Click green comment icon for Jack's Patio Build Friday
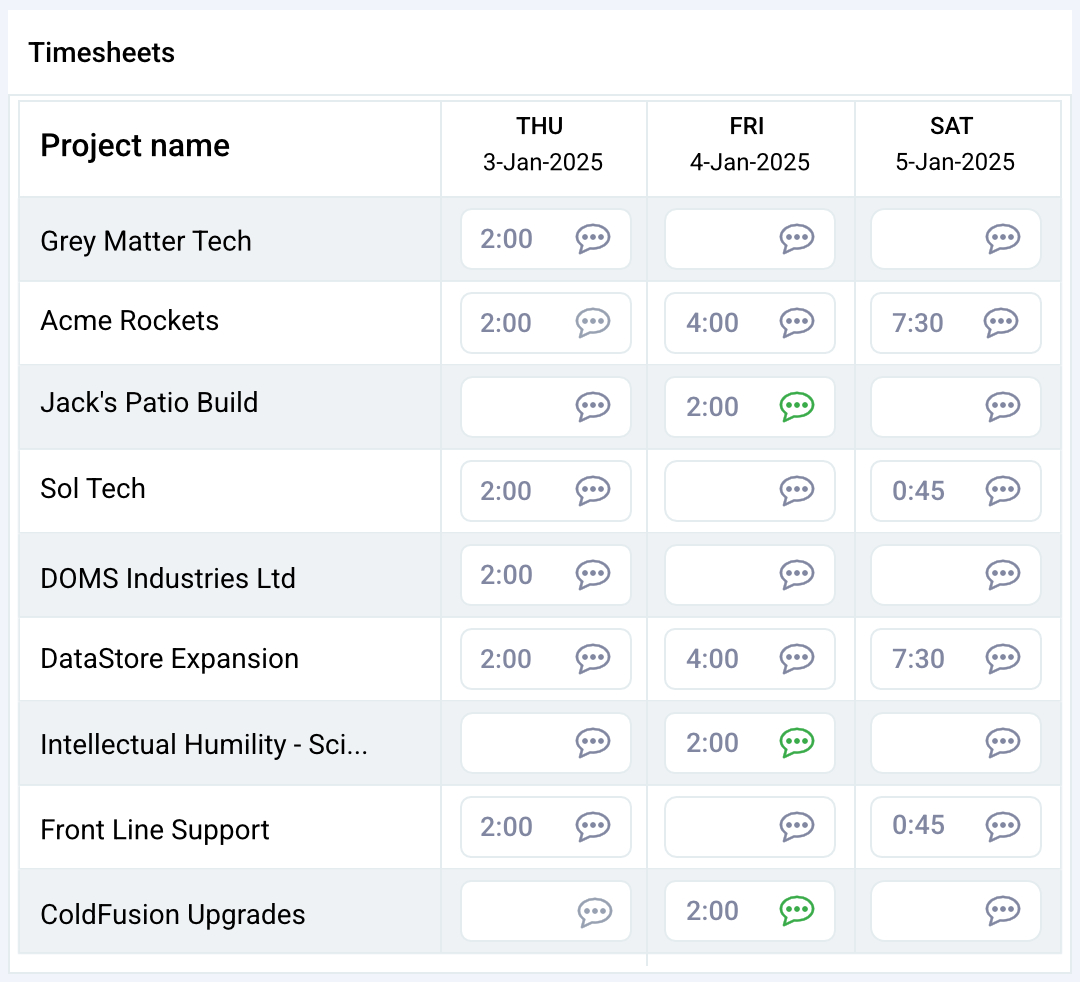 [797, 406]
